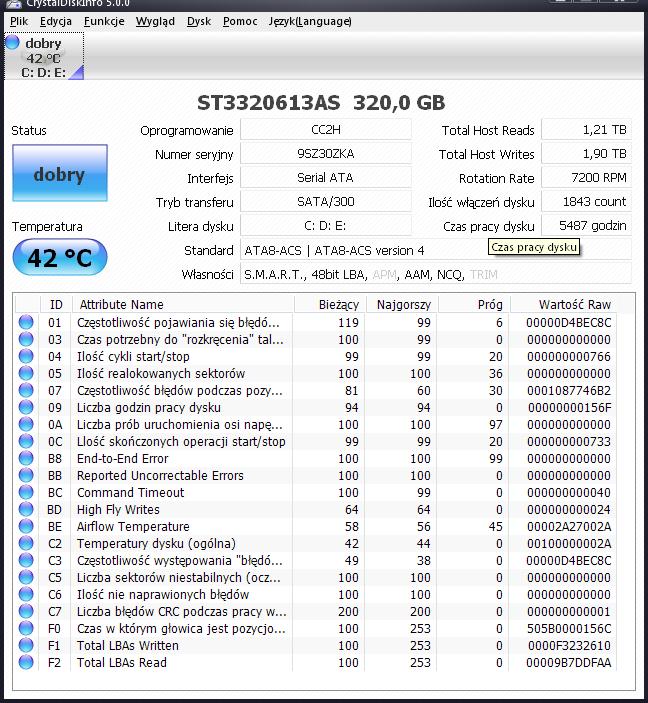
Task: Select the Command Timeout attribute name
Action: point(130,492)
